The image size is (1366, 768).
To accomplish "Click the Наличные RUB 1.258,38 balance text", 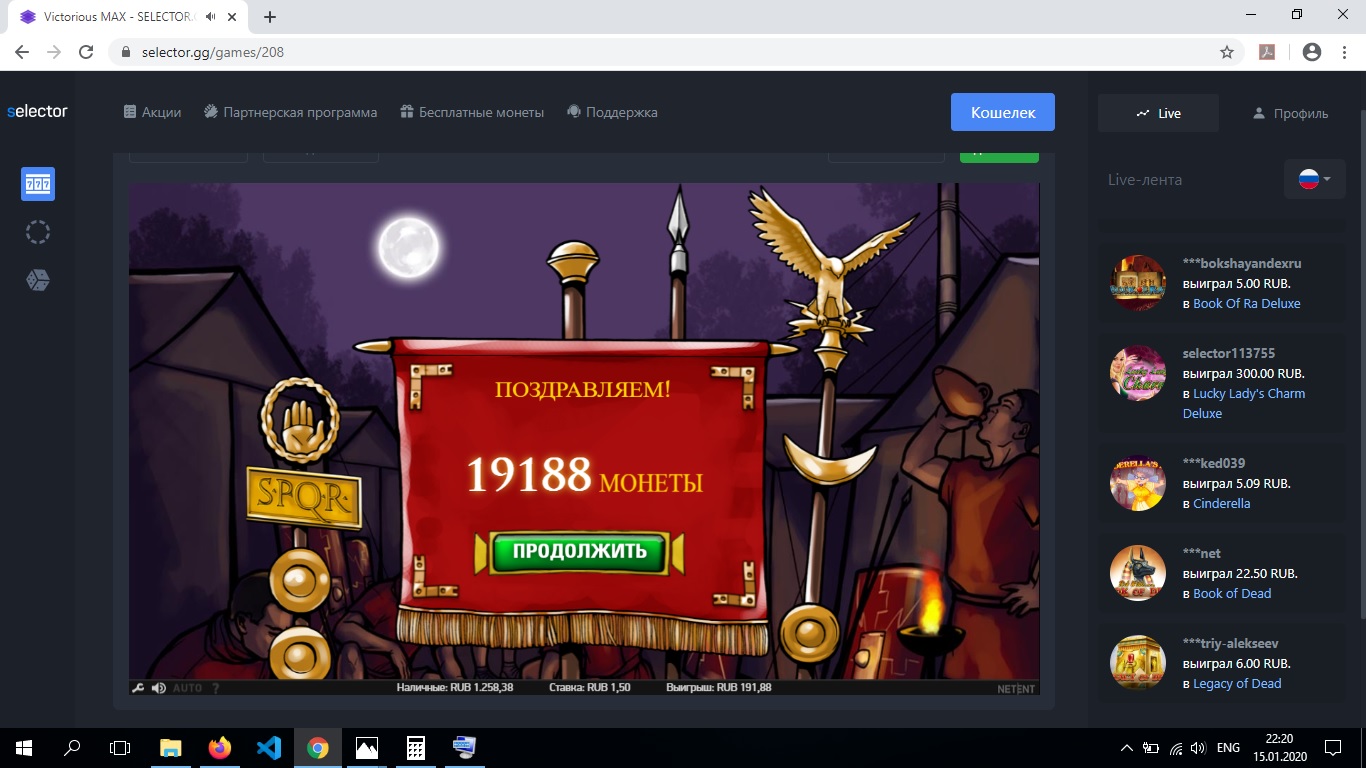I will click(x=455, y=688).
